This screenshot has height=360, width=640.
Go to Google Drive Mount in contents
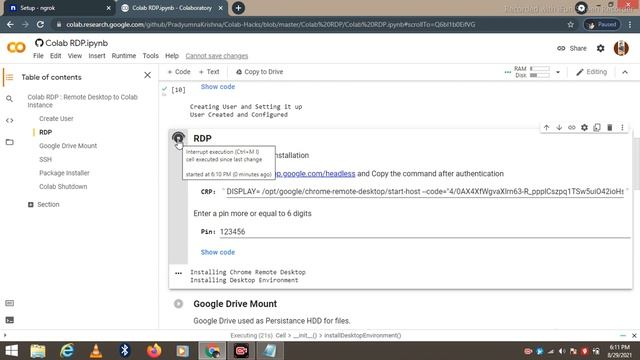pos(68,146)
